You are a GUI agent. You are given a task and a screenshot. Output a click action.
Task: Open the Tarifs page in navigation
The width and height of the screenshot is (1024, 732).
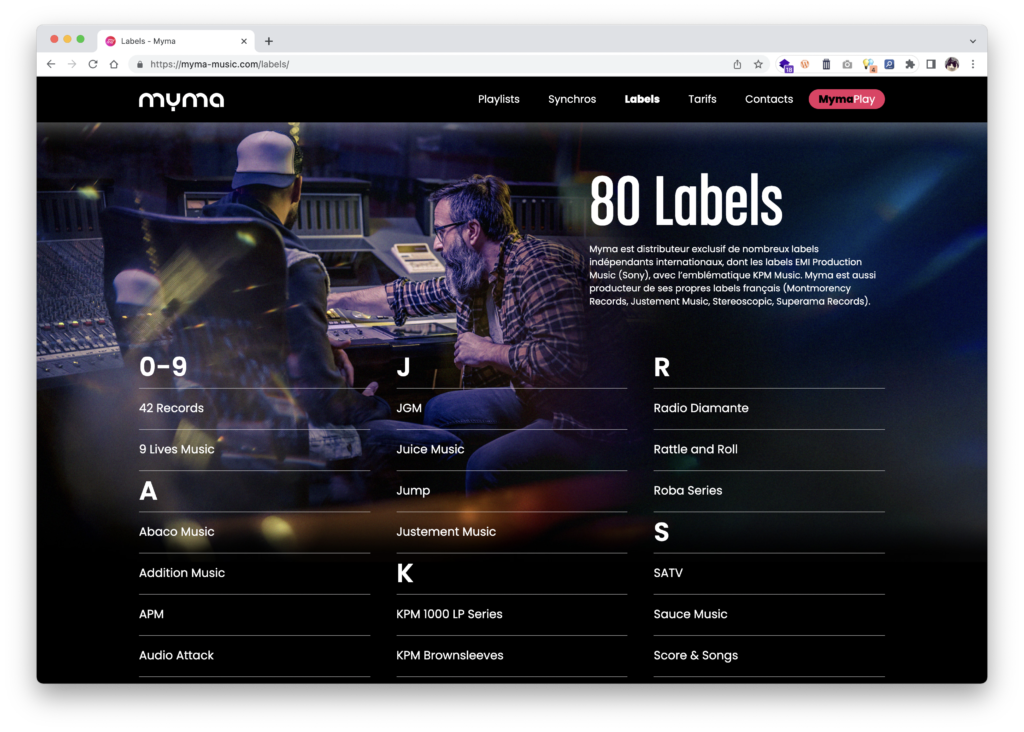tap(702, 99)
